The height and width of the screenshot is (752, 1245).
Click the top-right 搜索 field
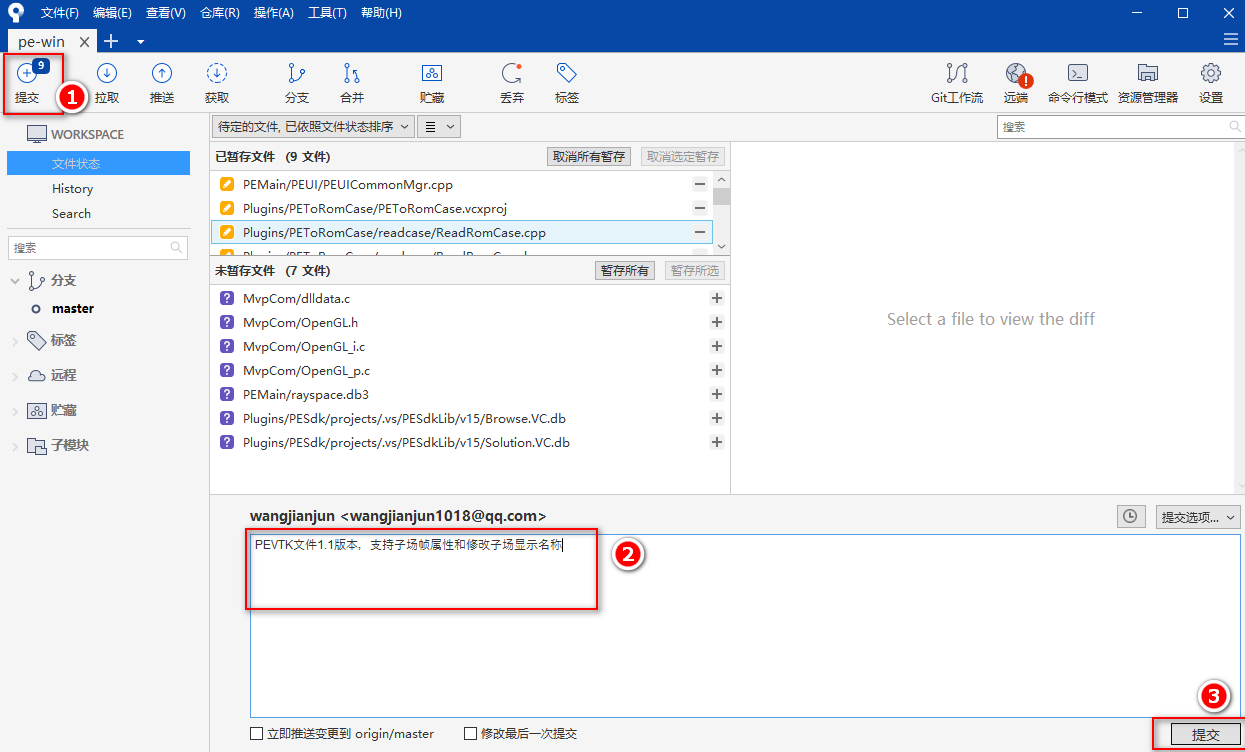point(1119,127)
